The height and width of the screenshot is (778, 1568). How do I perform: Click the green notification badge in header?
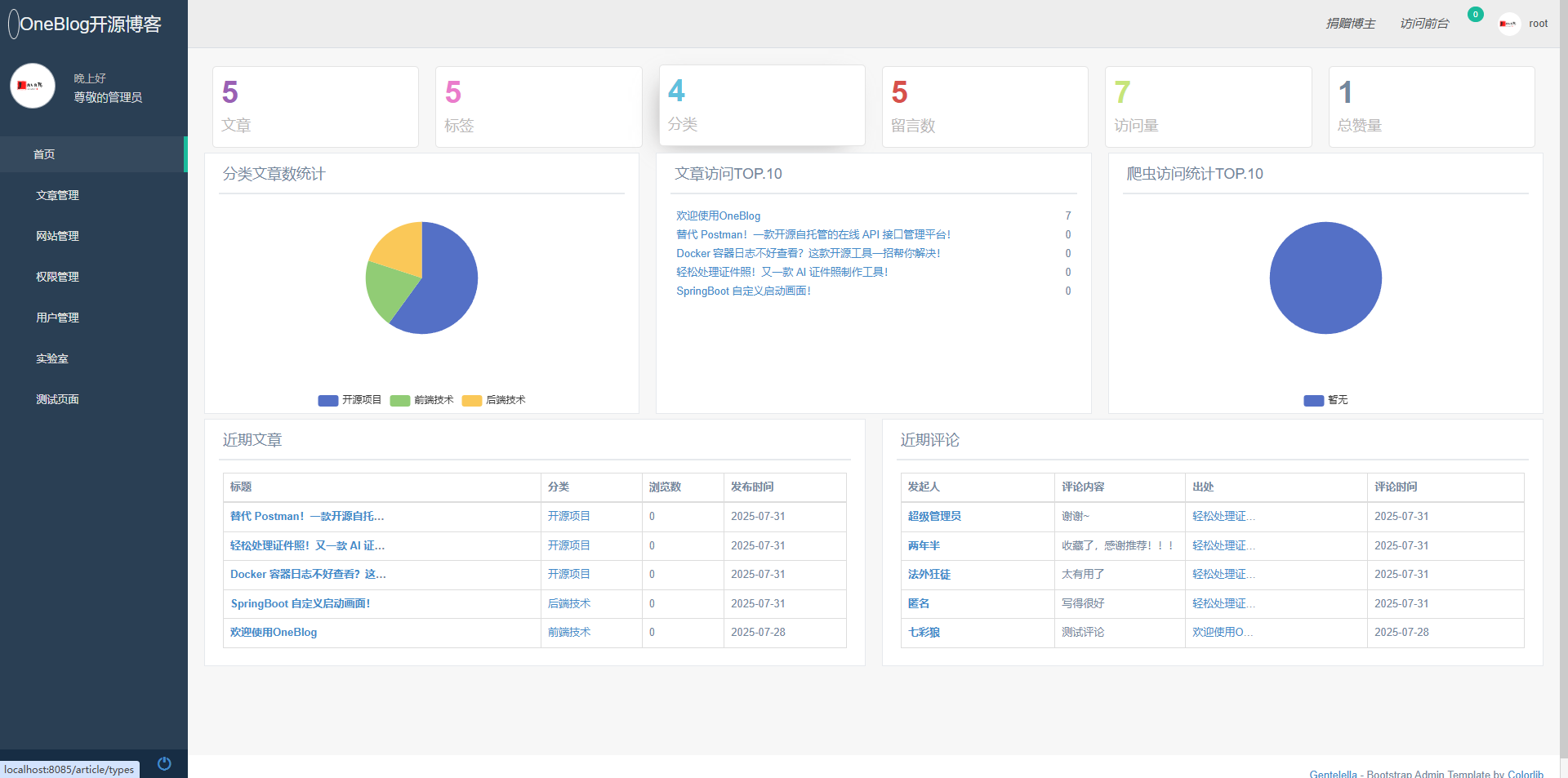pos(1475,14)
